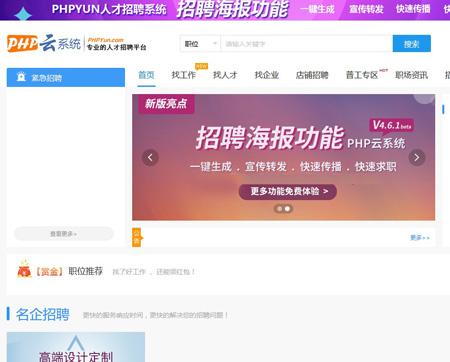Open the 找人才 navigation tab
This screenshot has height=362, width=450.
coord(225,75)
